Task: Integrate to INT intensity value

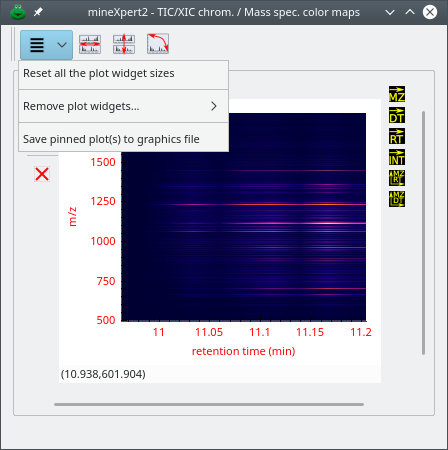Action: coord(397,157)
